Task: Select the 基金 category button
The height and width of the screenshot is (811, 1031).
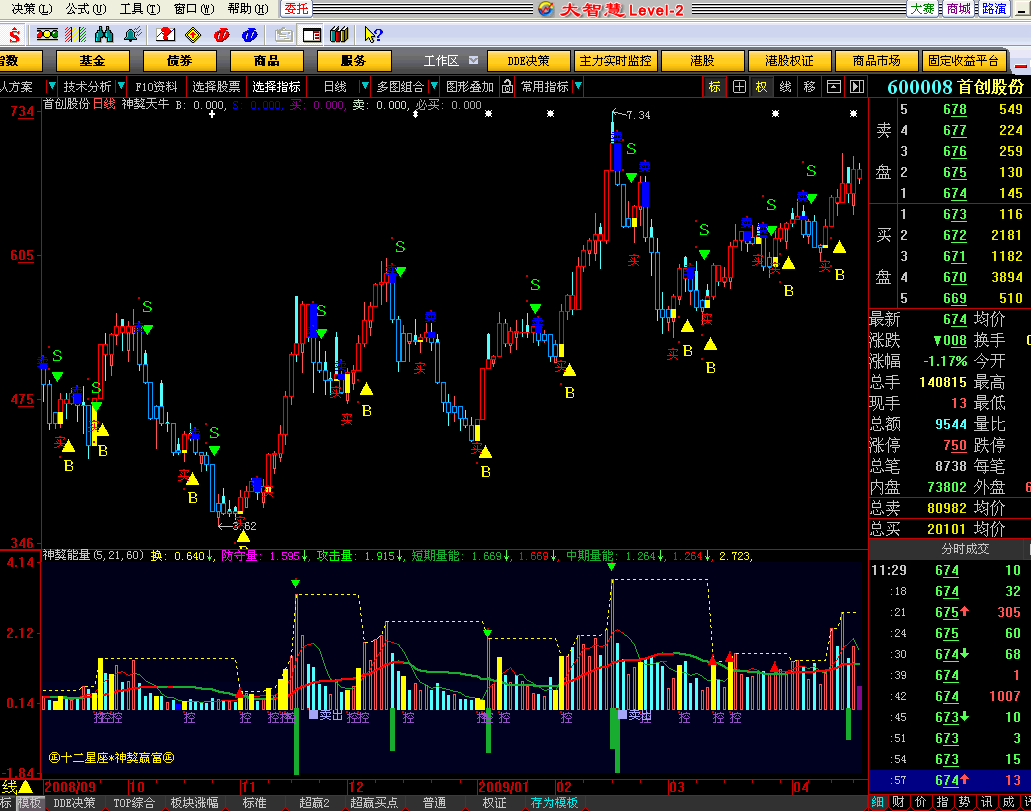Action: coord(92,61)
